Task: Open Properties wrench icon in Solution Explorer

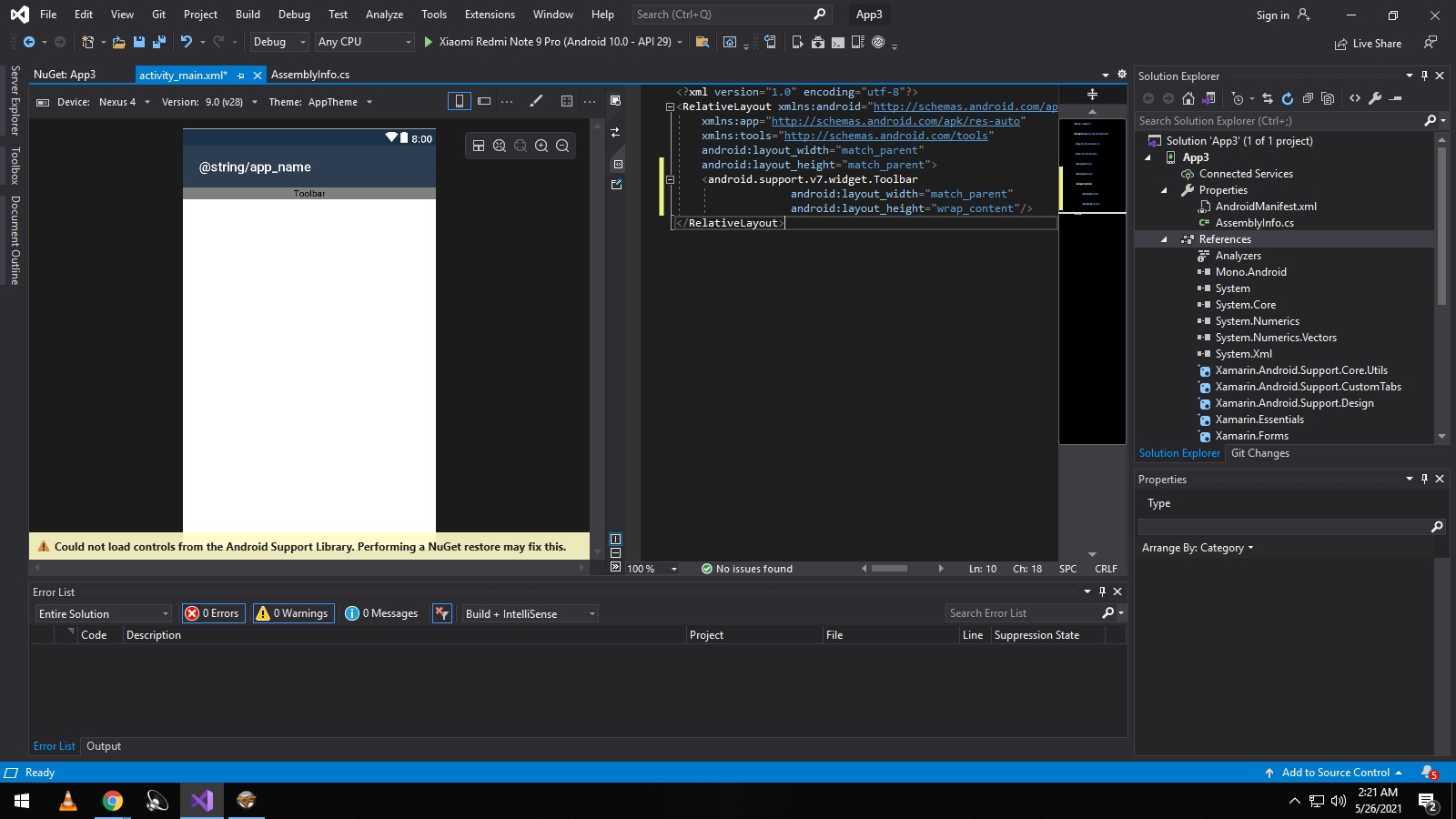Action: coord(1375,98)
